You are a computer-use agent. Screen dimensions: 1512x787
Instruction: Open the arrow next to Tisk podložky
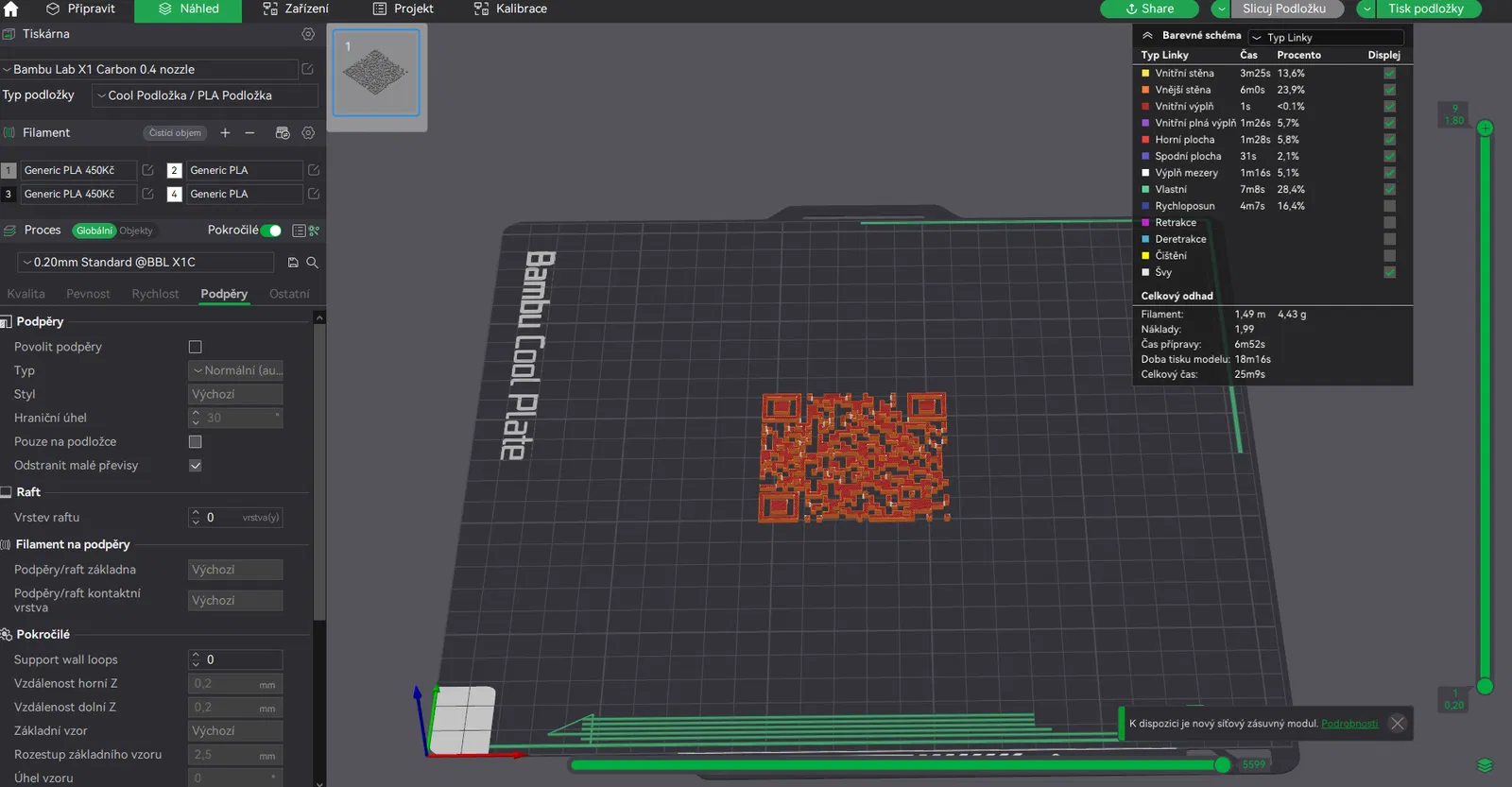(x=1366, y=9)
